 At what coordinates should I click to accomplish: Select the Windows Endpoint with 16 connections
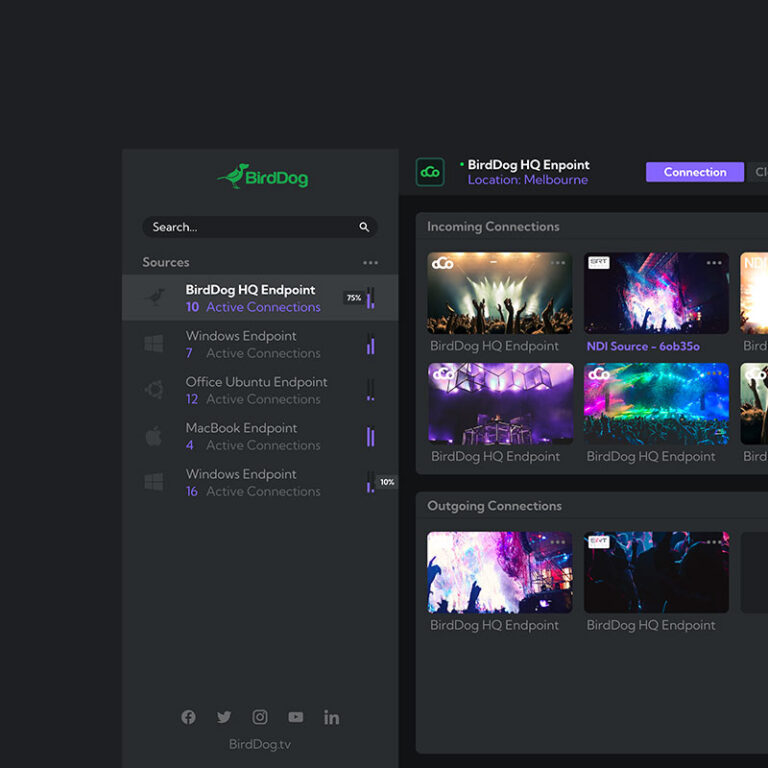(260, 482)
